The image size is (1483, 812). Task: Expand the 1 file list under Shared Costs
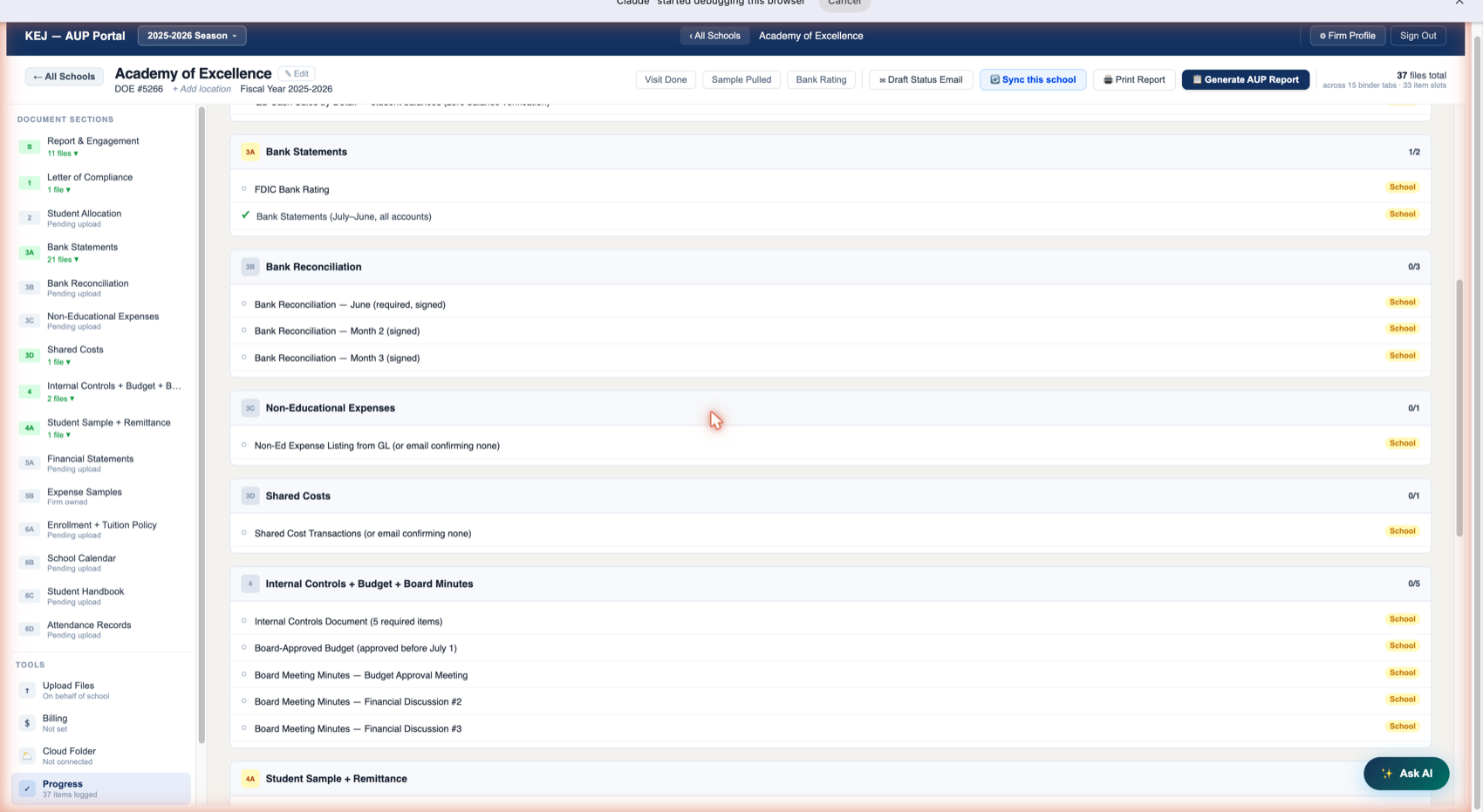pos(58,362)
